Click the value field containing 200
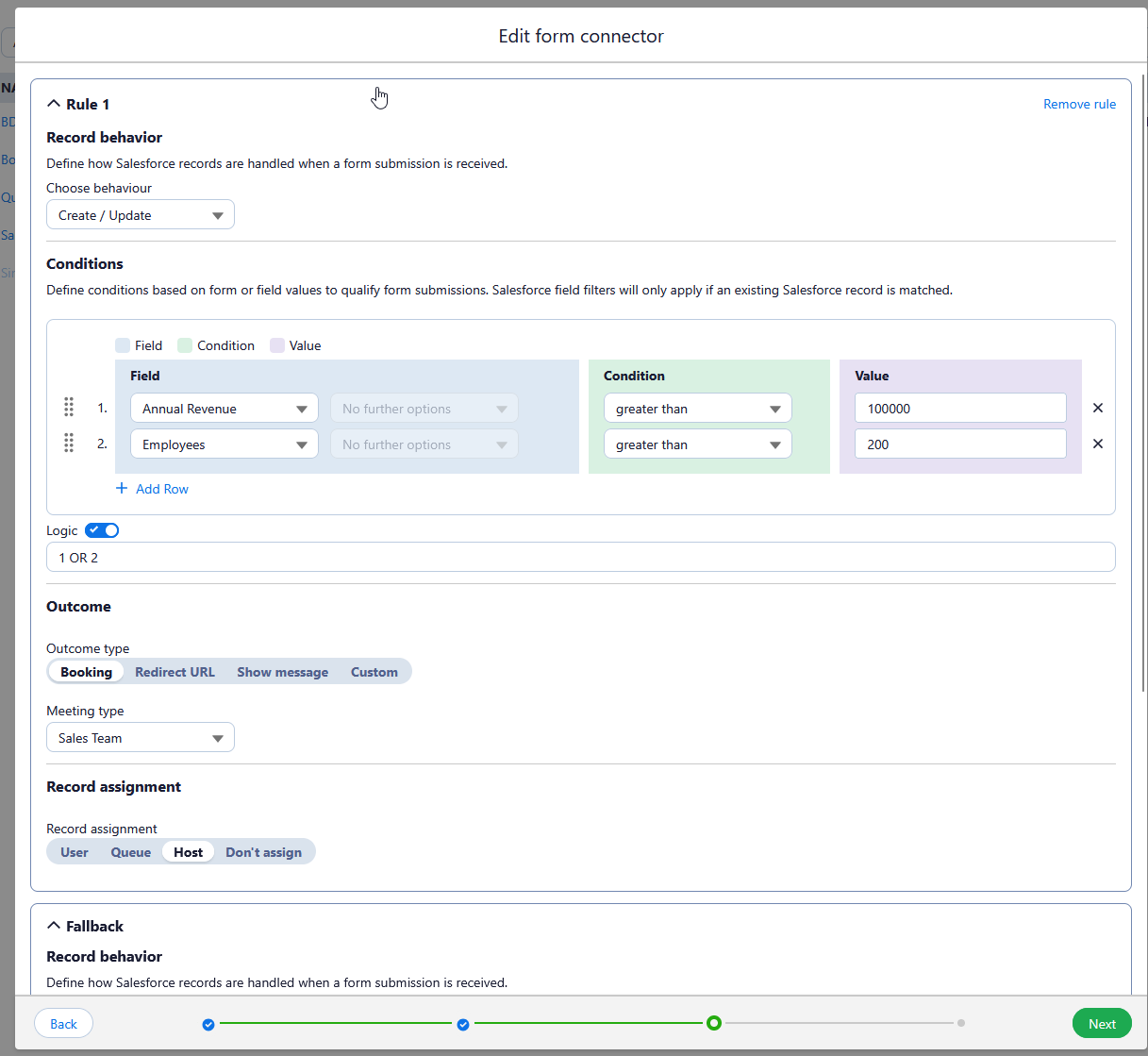Viewport: 1148px width, 1056px height. coord(960,444)
